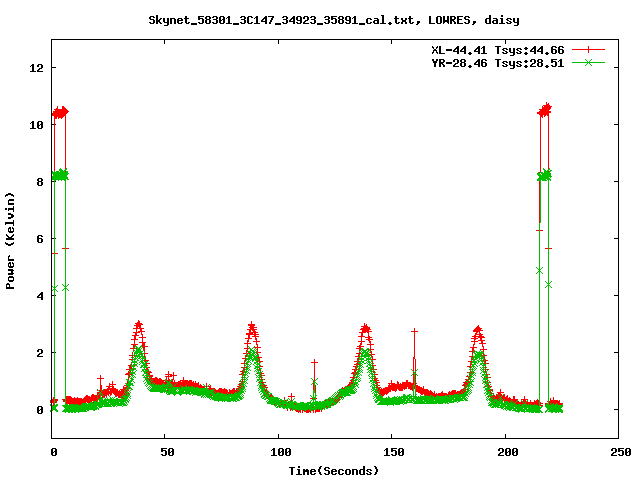This screenshot has height=480, width=640.
Task: Click the first red peak near 38 seconds
Action: click(139, 325)
